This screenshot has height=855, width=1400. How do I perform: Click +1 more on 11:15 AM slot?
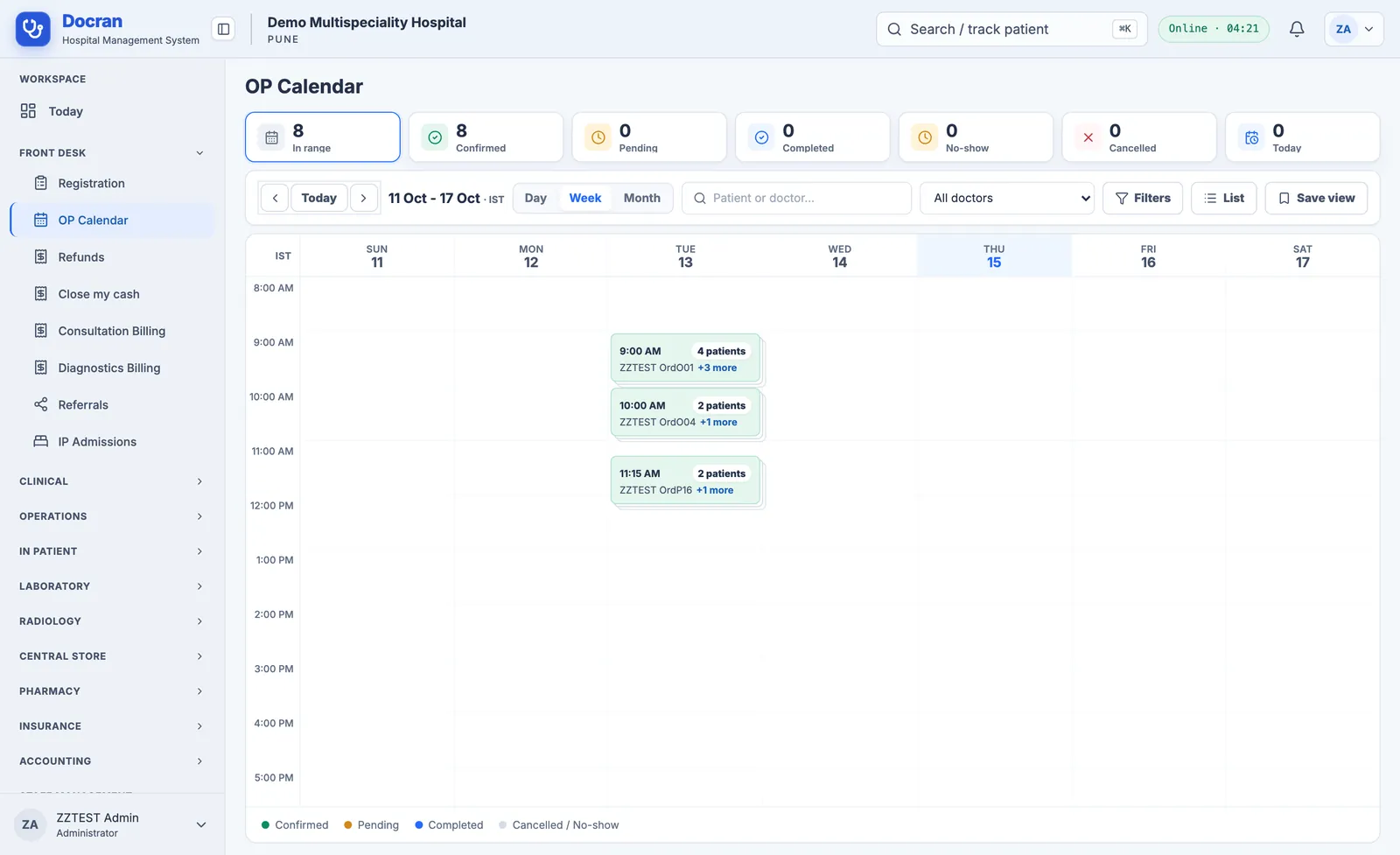click(715, 490)
